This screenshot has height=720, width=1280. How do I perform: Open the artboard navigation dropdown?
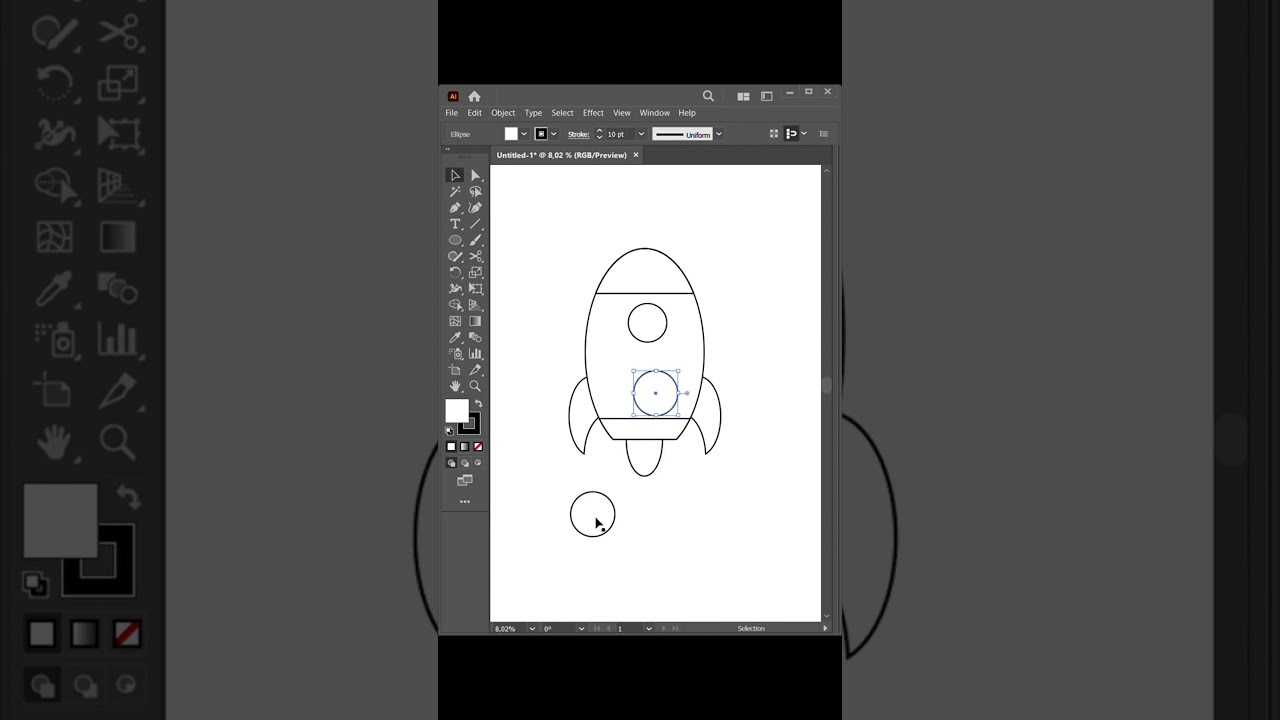648,629
